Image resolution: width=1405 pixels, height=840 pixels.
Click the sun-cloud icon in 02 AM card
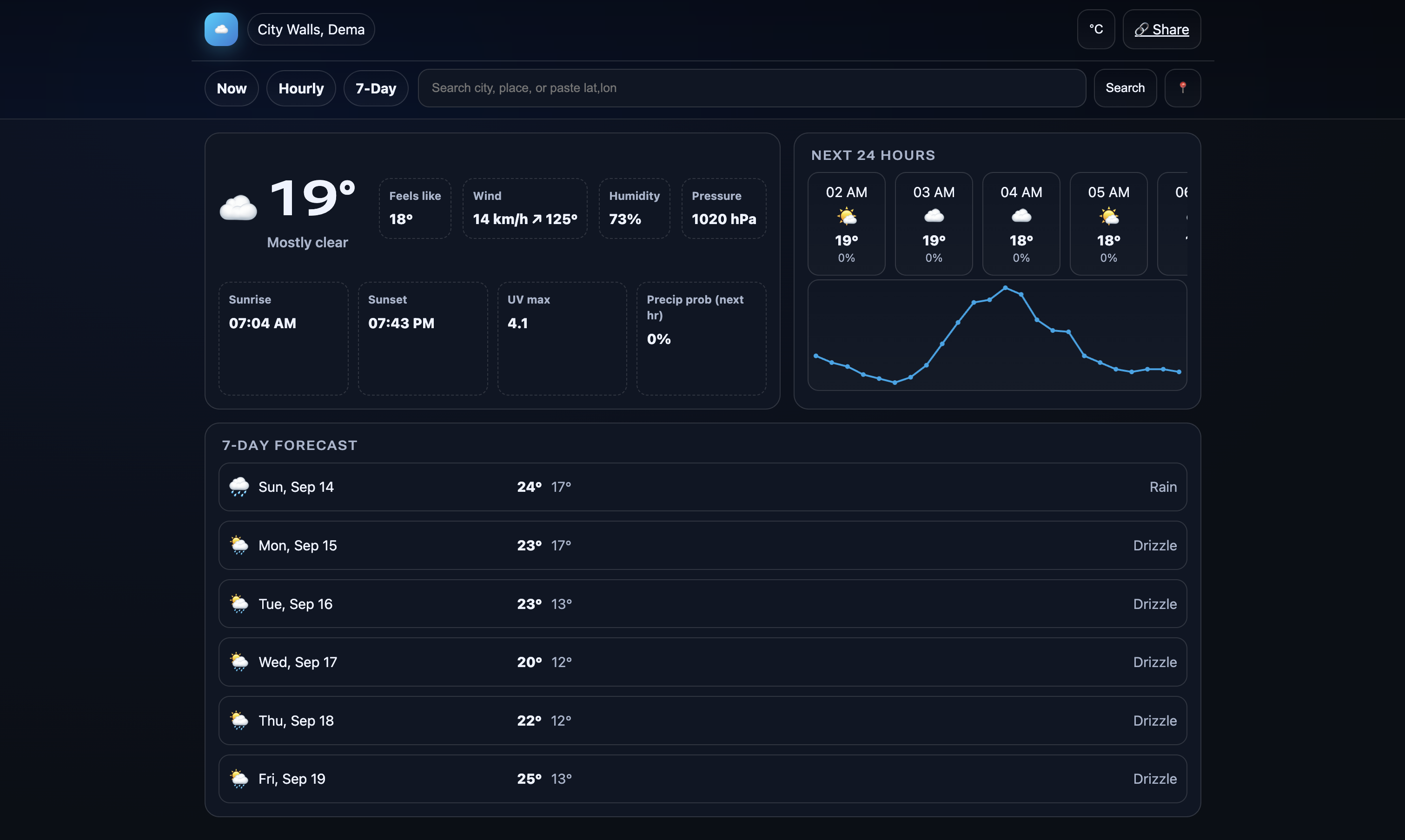click(846, 216)
